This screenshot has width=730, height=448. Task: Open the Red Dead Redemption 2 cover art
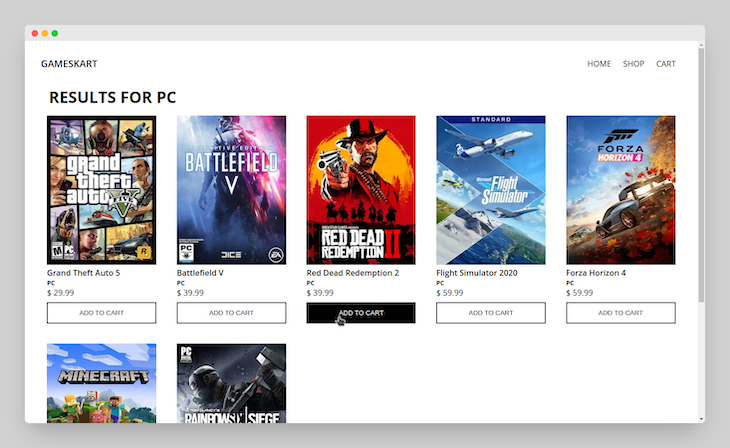point(361,190)
